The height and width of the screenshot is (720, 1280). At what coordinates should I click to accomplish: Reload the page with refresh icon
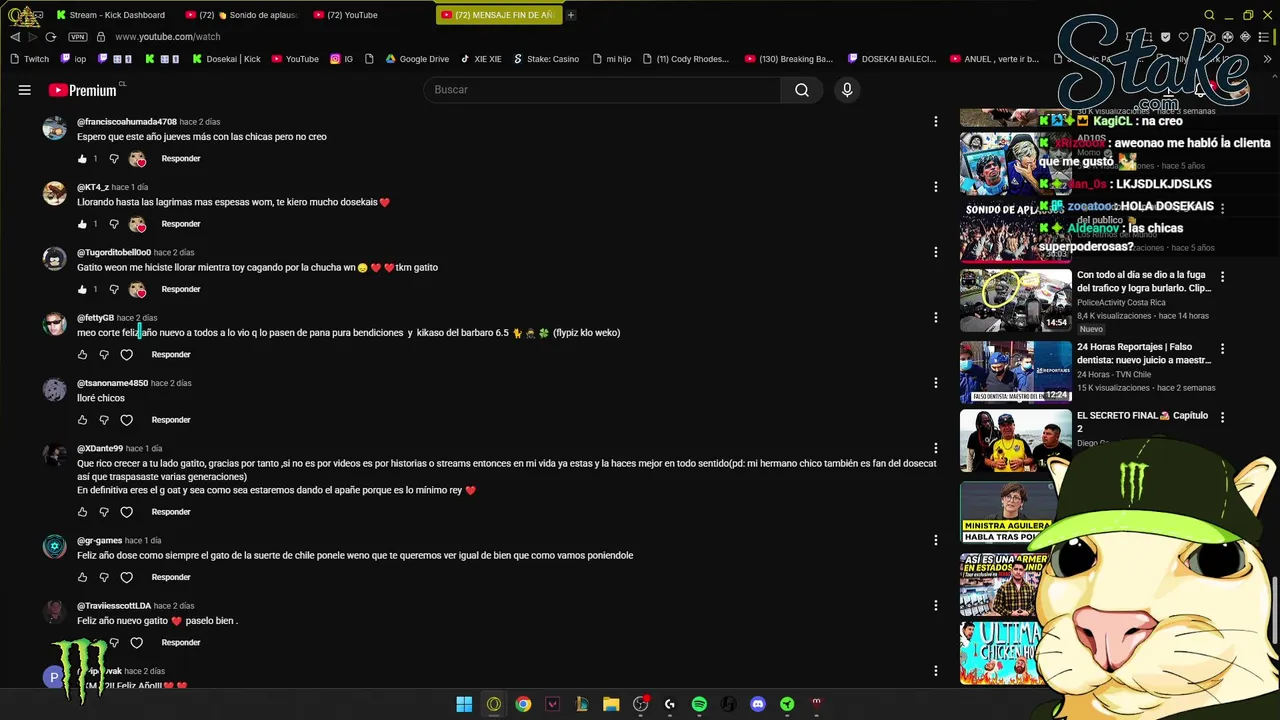(50, 37)
